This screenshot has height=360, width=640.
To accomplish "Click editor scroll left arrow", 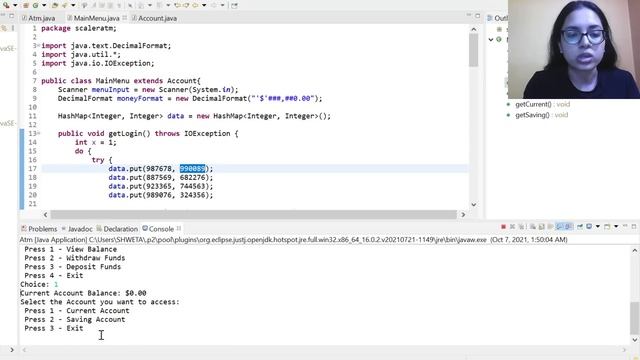I will click(x=45, y=214).
